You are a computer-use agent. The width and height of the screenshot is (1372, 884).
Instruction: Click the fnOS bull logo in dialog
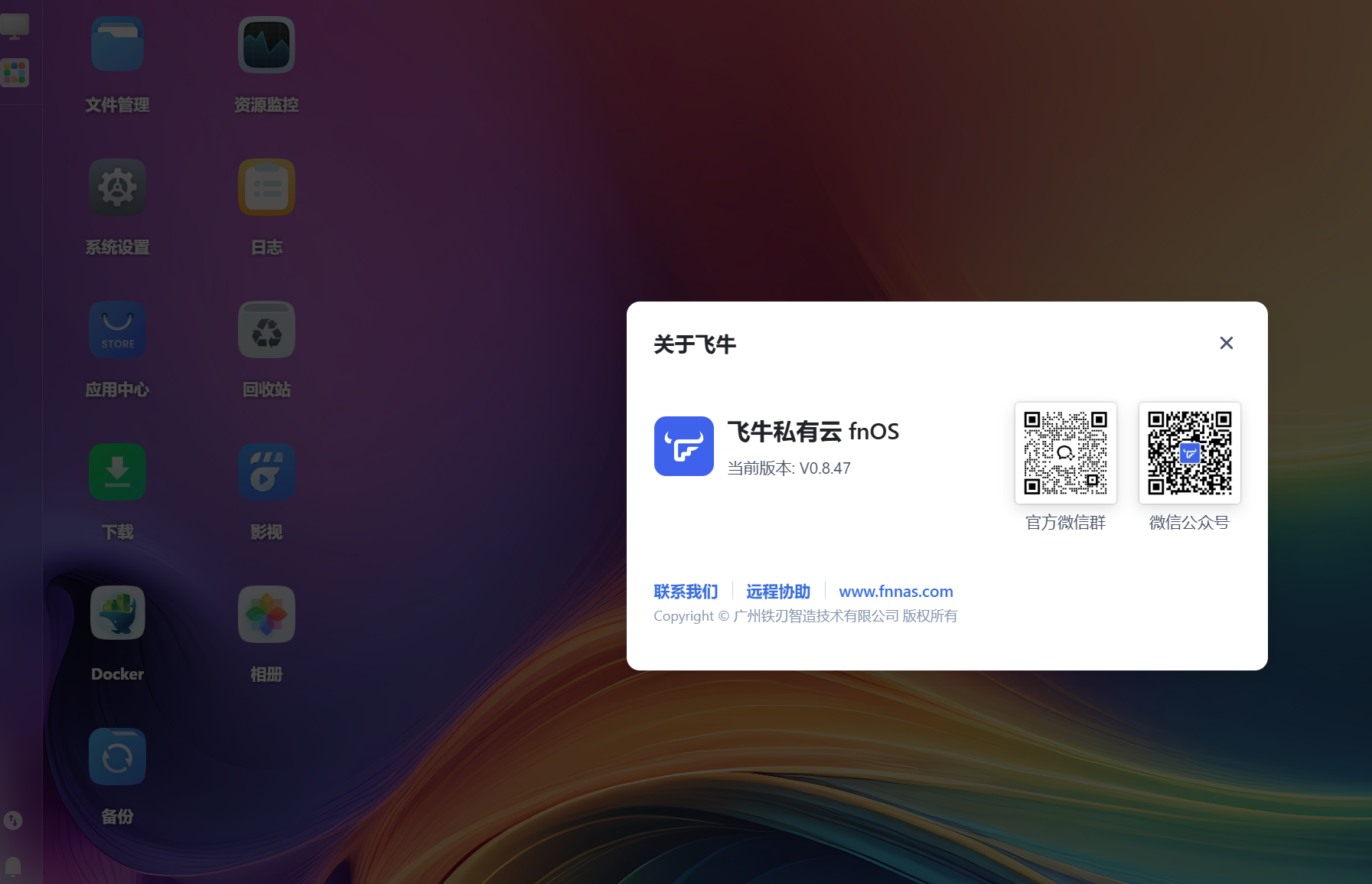click(x=684, y=446)
